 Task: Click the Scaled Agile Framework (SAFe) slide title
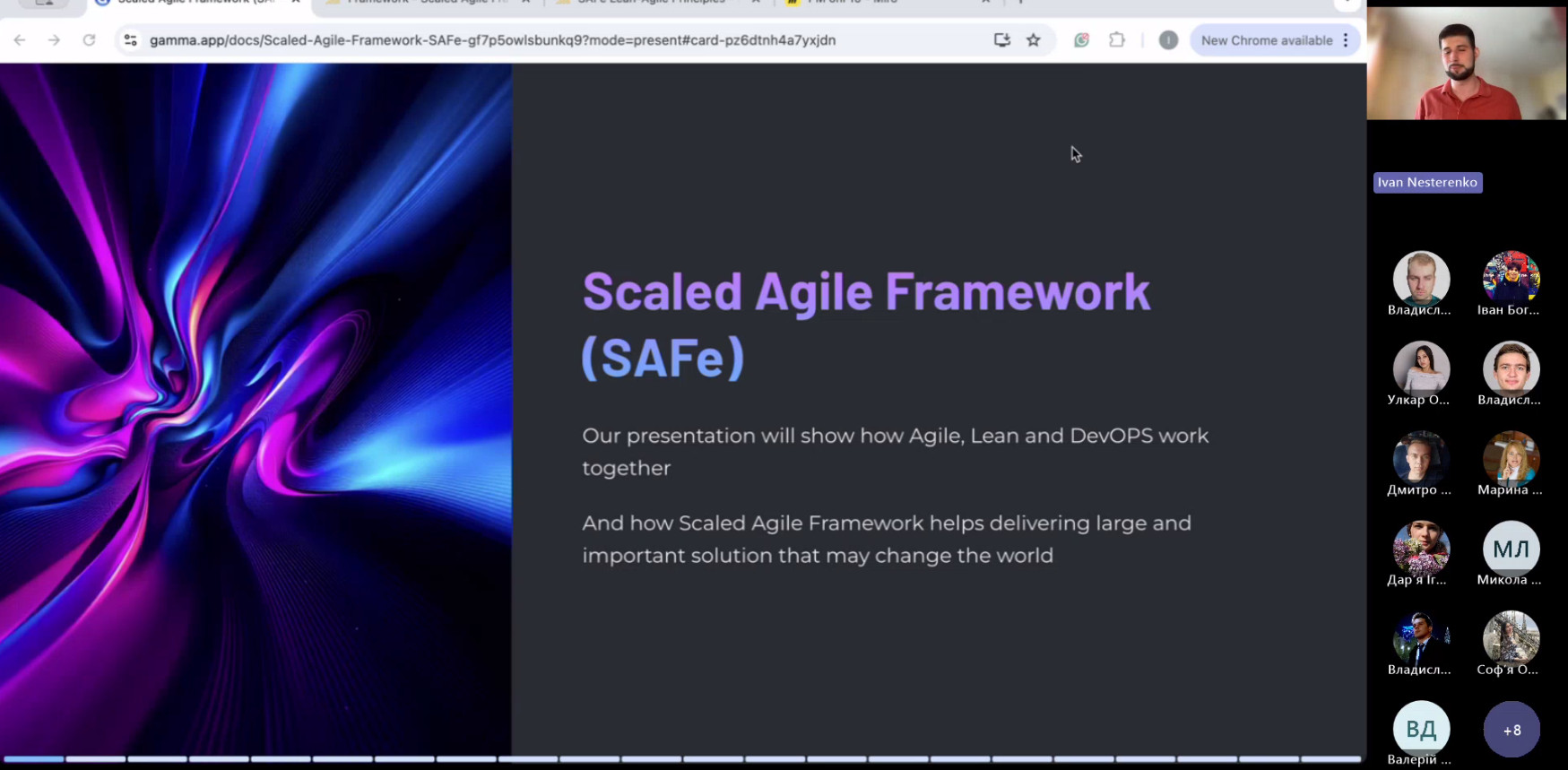coord(866,324)
